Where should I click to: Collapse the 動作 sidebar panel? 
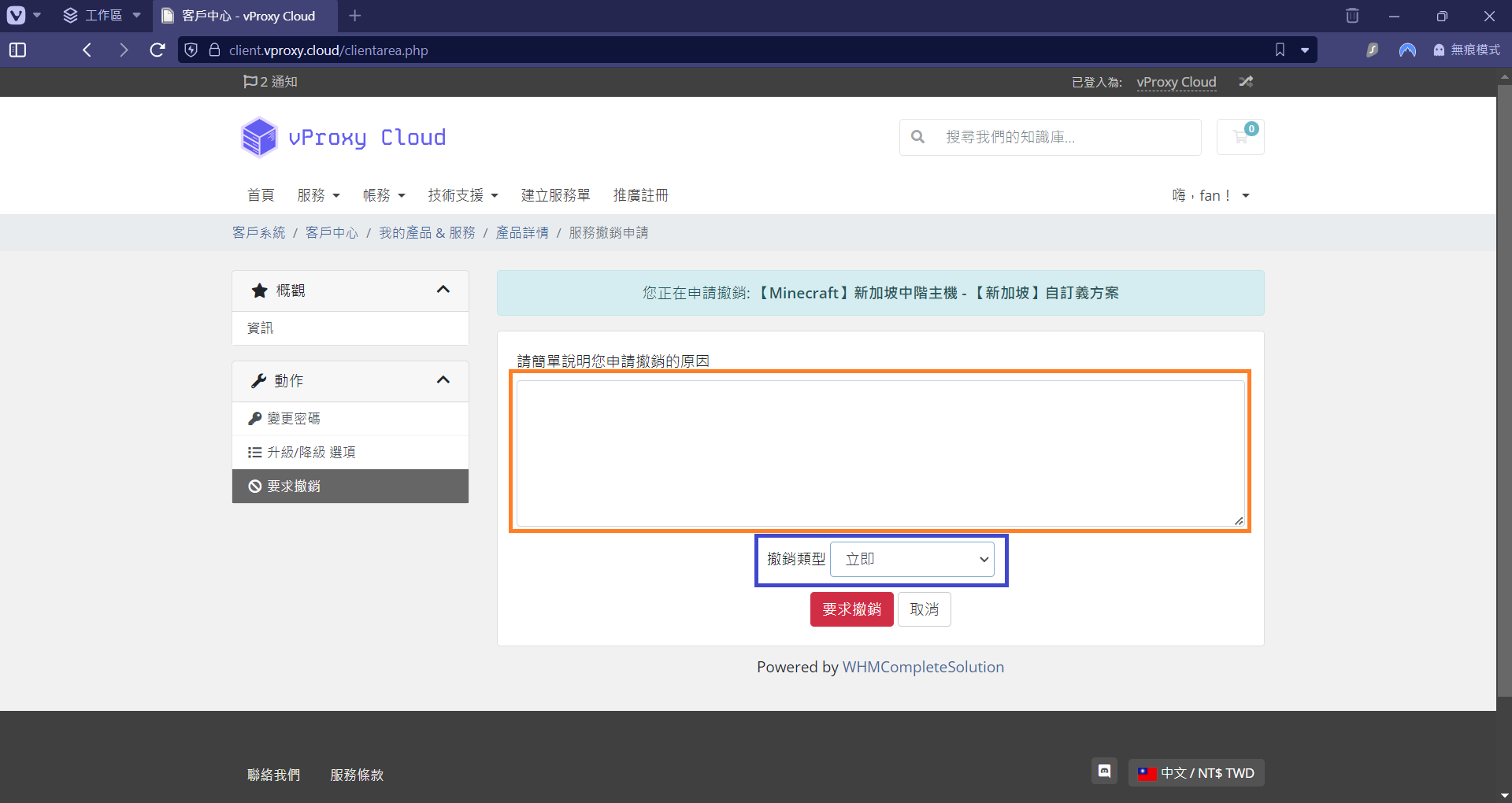(x=443, y=381)
